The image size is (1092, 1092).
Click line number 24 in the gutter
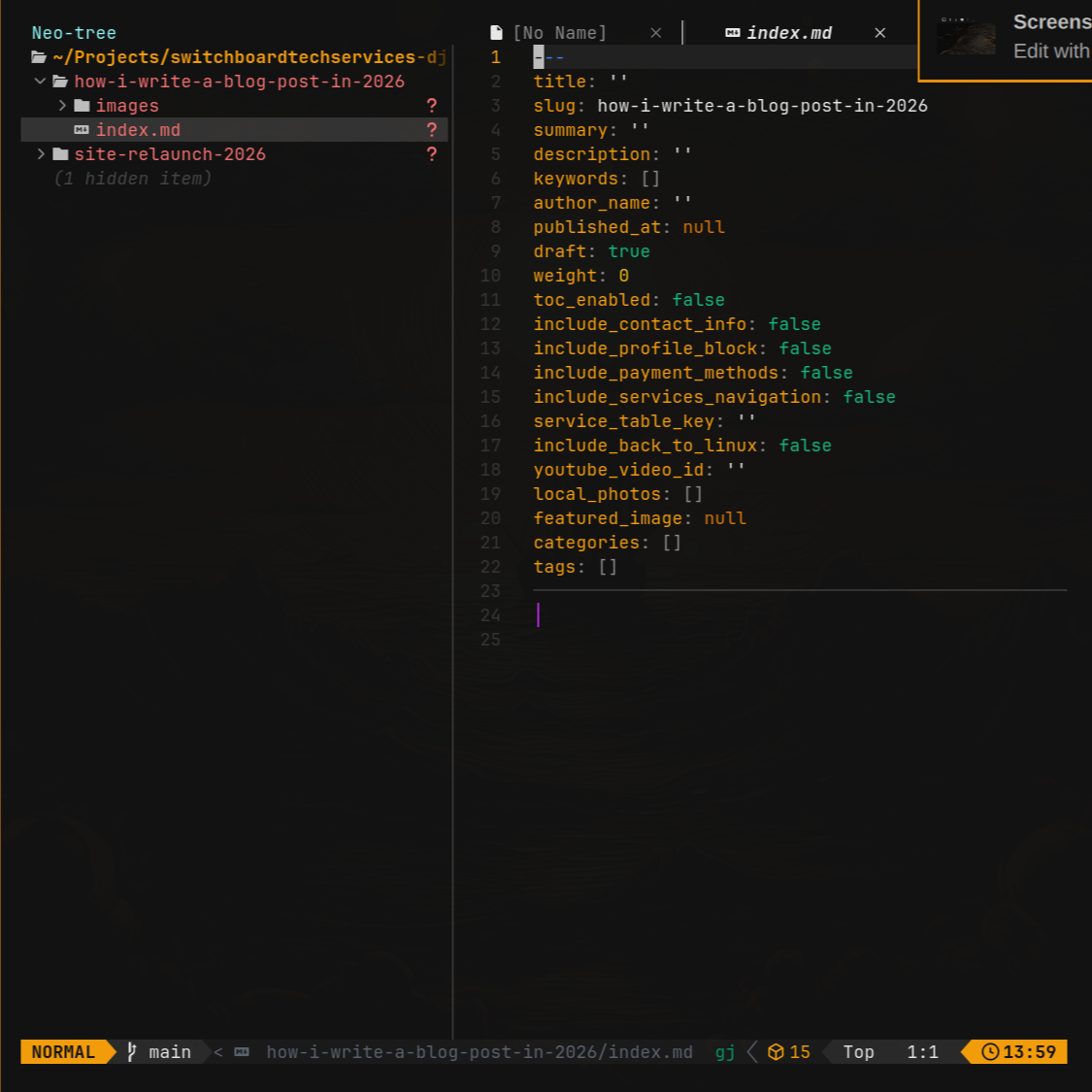click(x=490, y=615)
